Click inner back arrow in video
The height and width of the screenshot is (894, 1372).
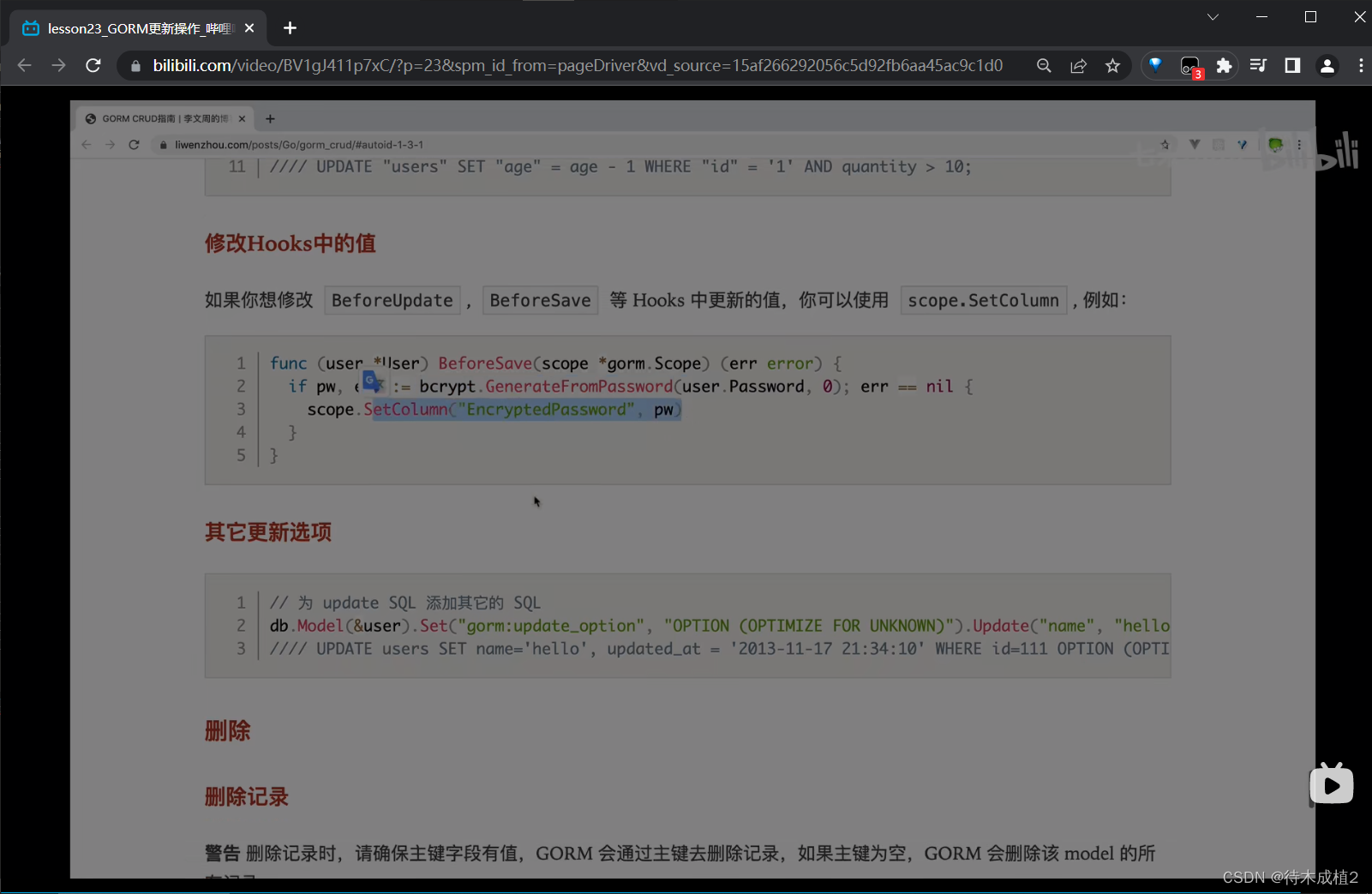point(86,145)
